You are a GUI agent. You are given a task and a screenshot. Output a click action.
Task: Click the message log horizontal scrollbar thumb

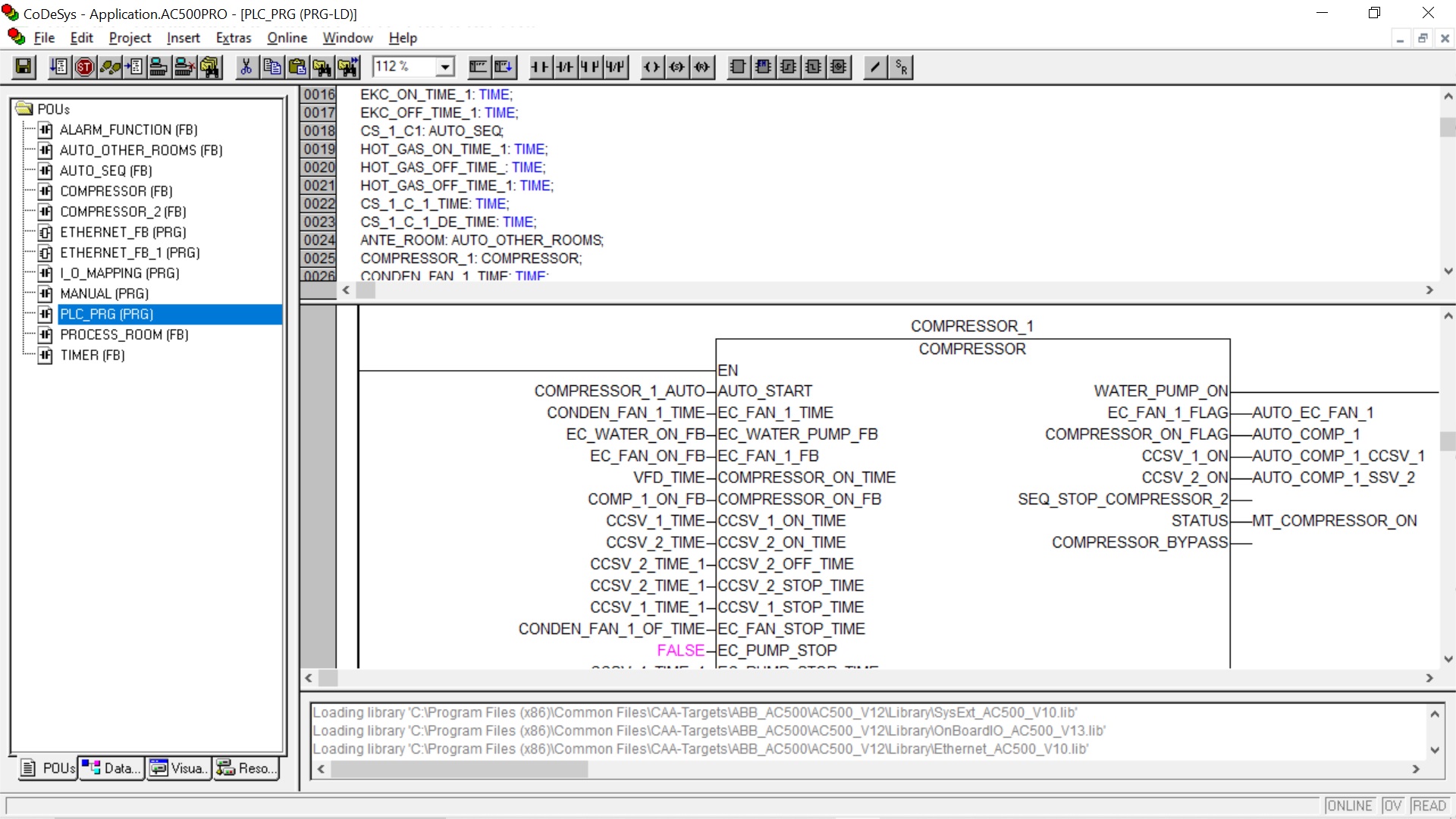[459, 769]
